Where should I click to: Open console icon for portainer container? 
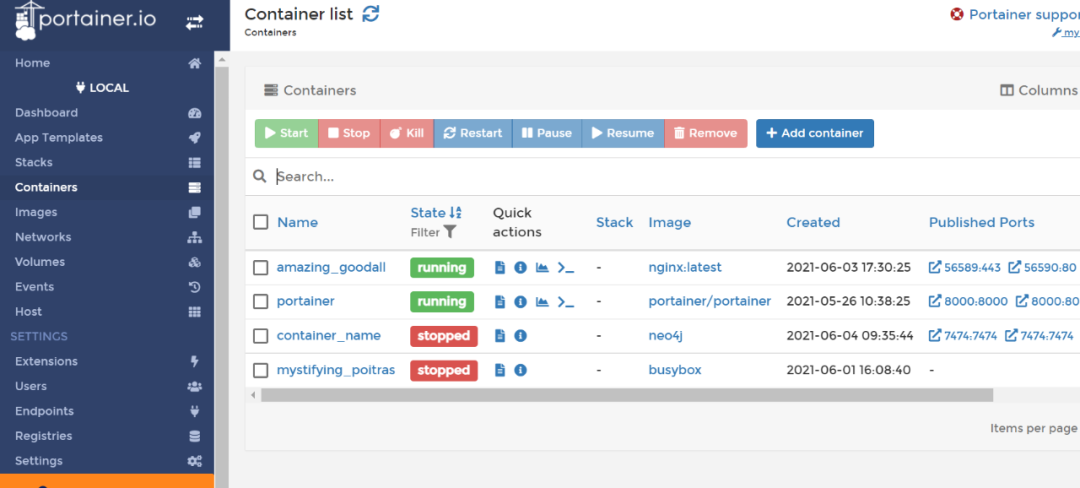click(565, 301)
